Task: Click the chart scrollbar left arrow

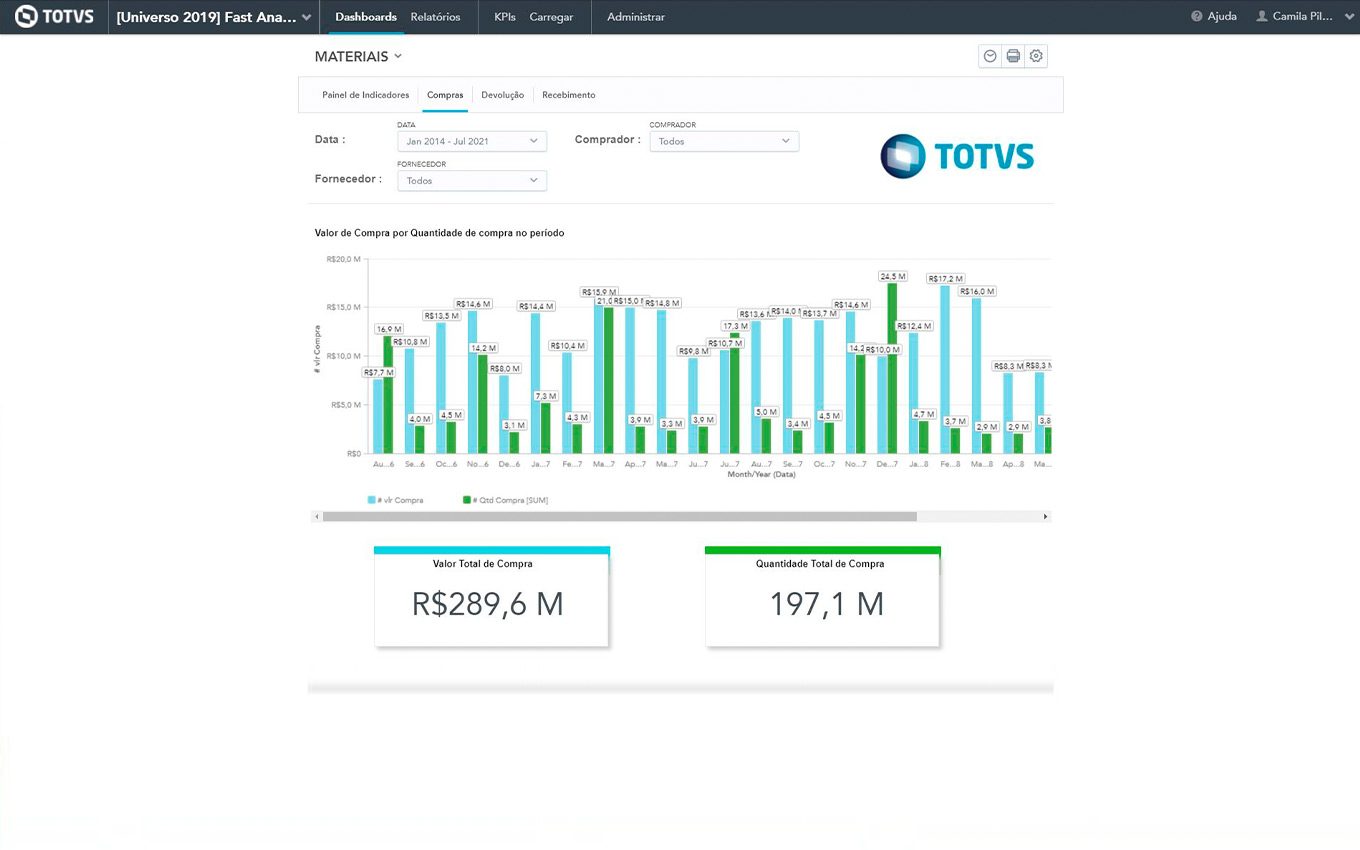Action: pos(318,517)
